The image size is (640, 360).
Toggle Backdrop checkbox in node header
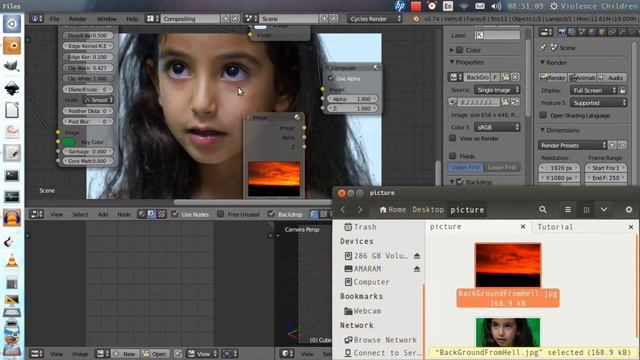271,213
